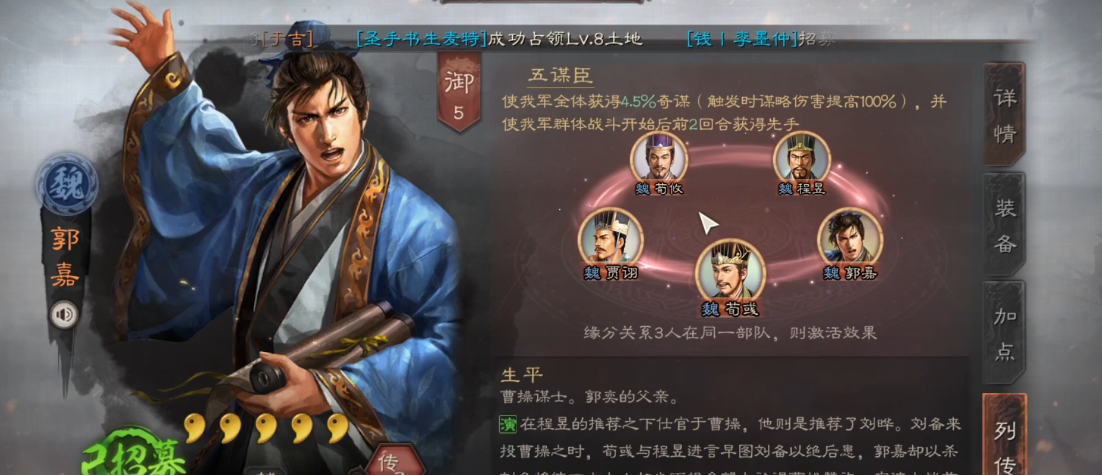Click the 生平 biography heading
The width and height of the screenshot is (1102, 475).
(521, 374)
